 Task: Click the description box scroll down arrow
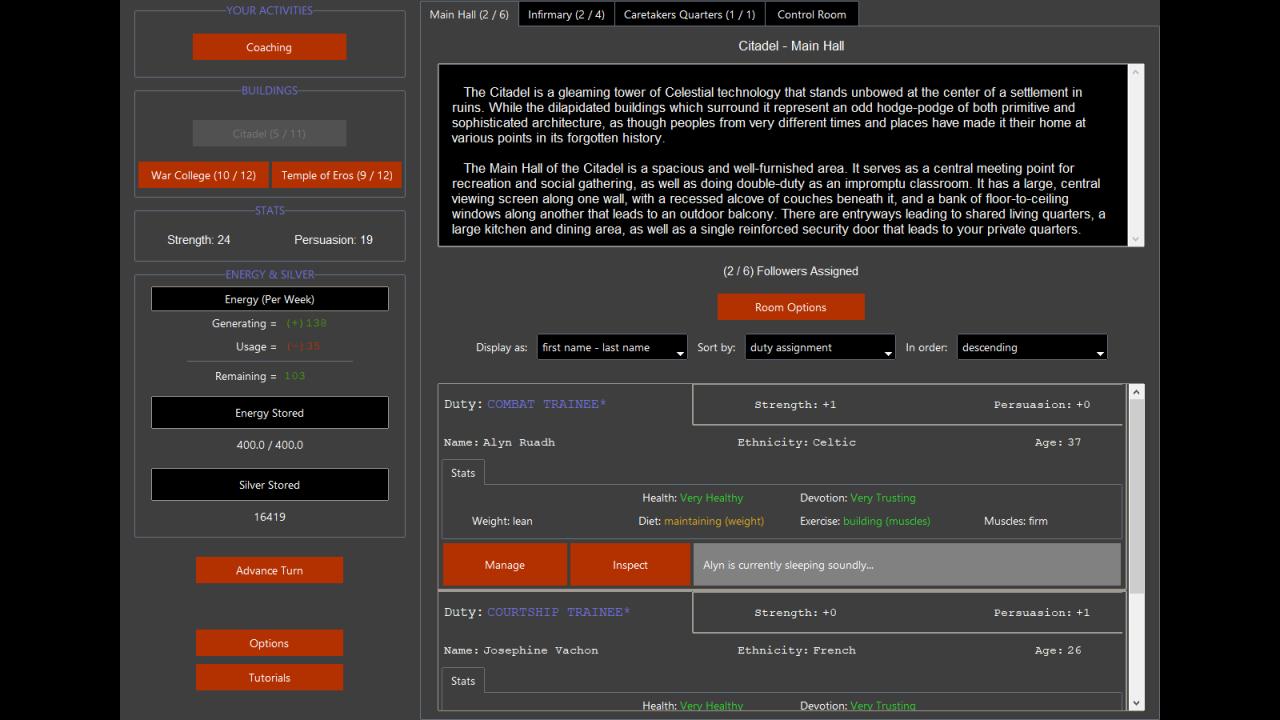[x=1135, y=238]
